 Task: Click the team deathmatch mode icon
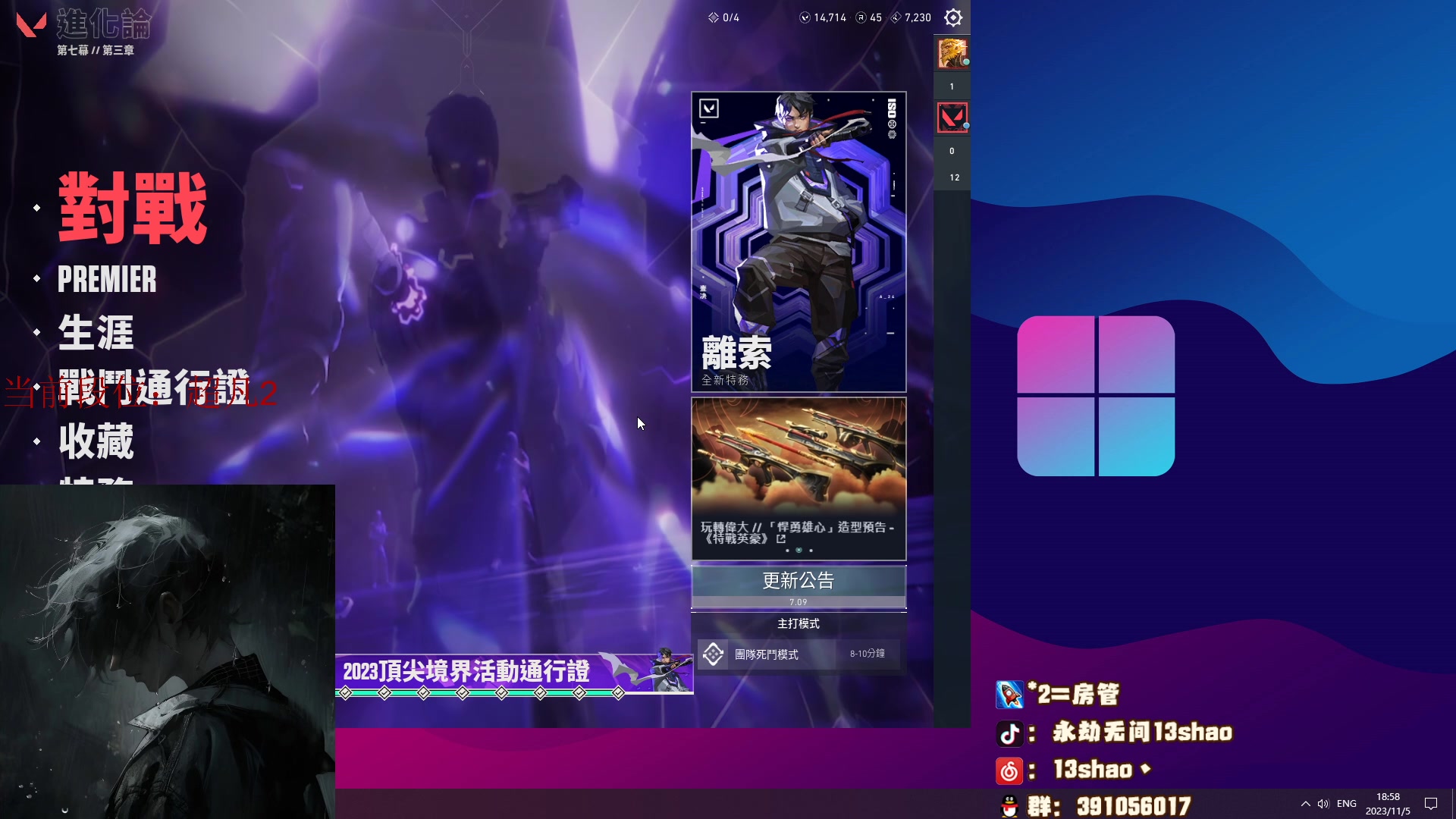tap(713, 654)
